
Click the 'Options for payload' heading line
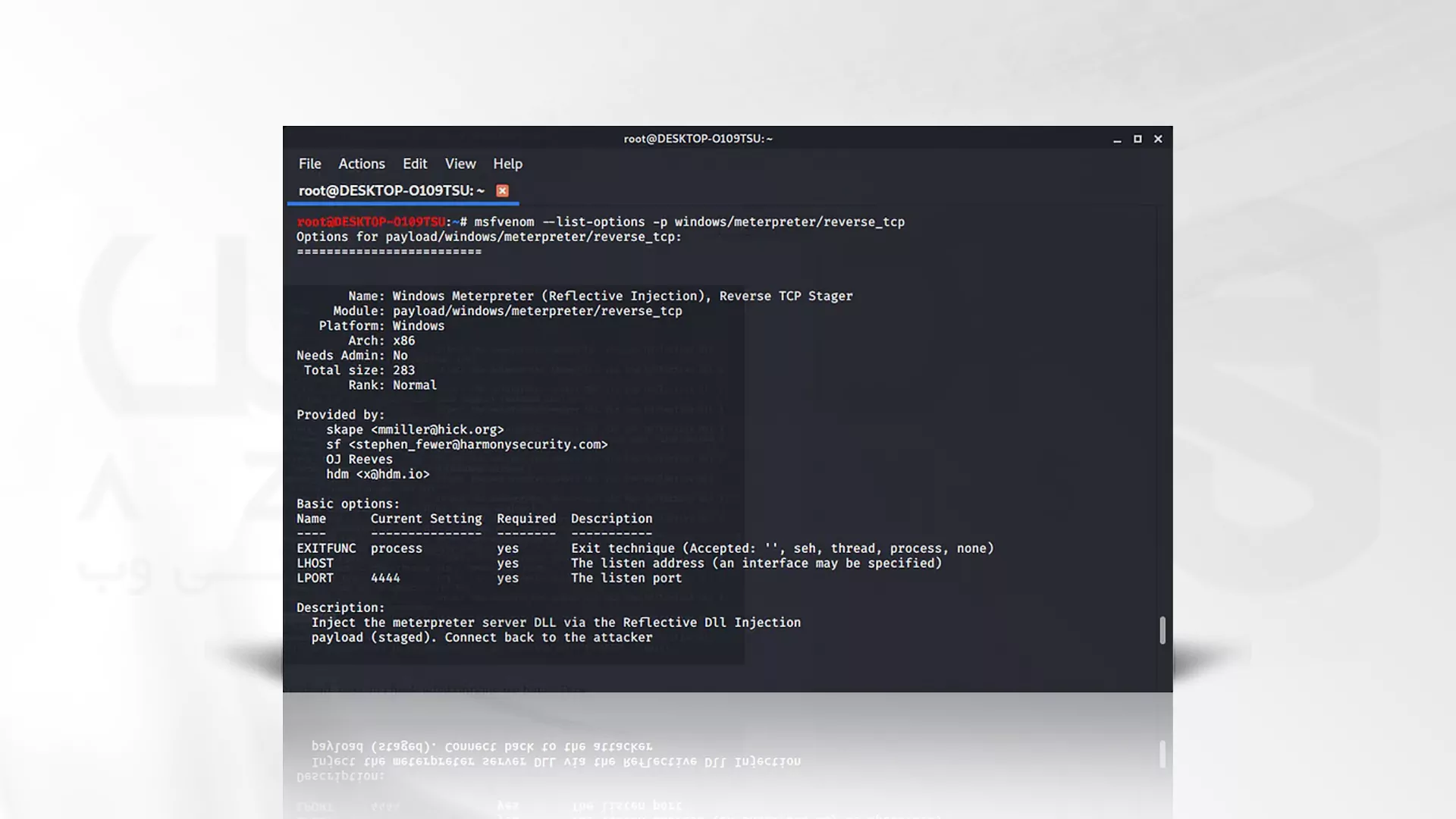pyautogui.click(x=489, y=237)
